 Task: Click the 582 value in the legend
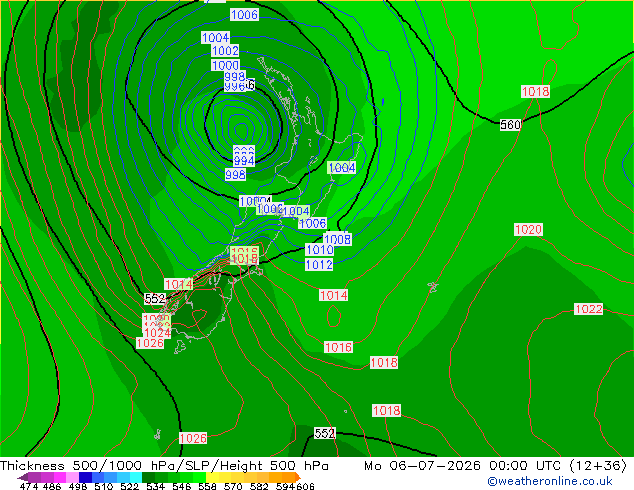pyautogui.click(x=259, y=486)
